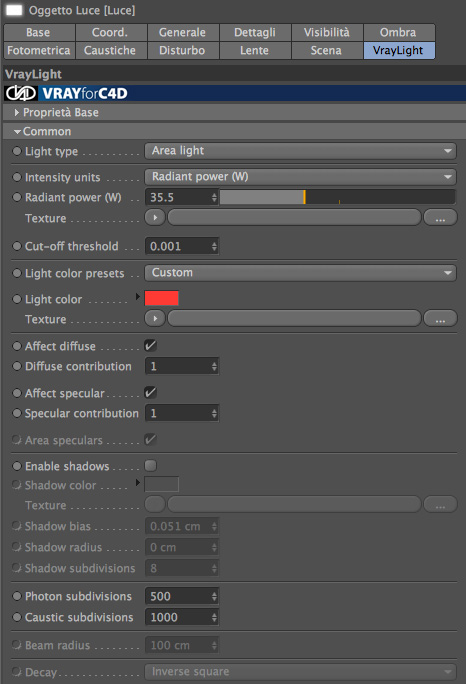Viewport: 466px width, 684px height.
Task: Click the Light type animation dot
Action: coord(17,151)
